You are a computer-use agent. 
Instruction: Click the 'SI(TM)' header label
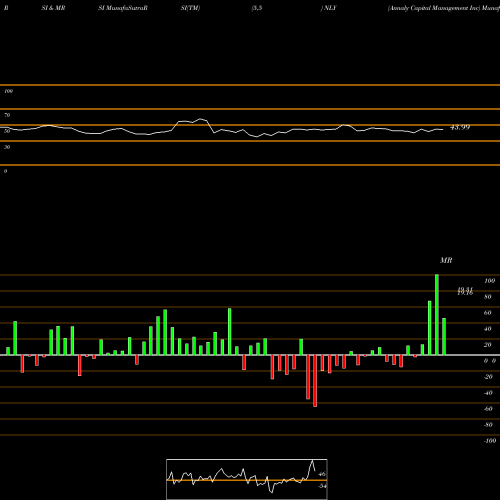click(x=190, y=8)
